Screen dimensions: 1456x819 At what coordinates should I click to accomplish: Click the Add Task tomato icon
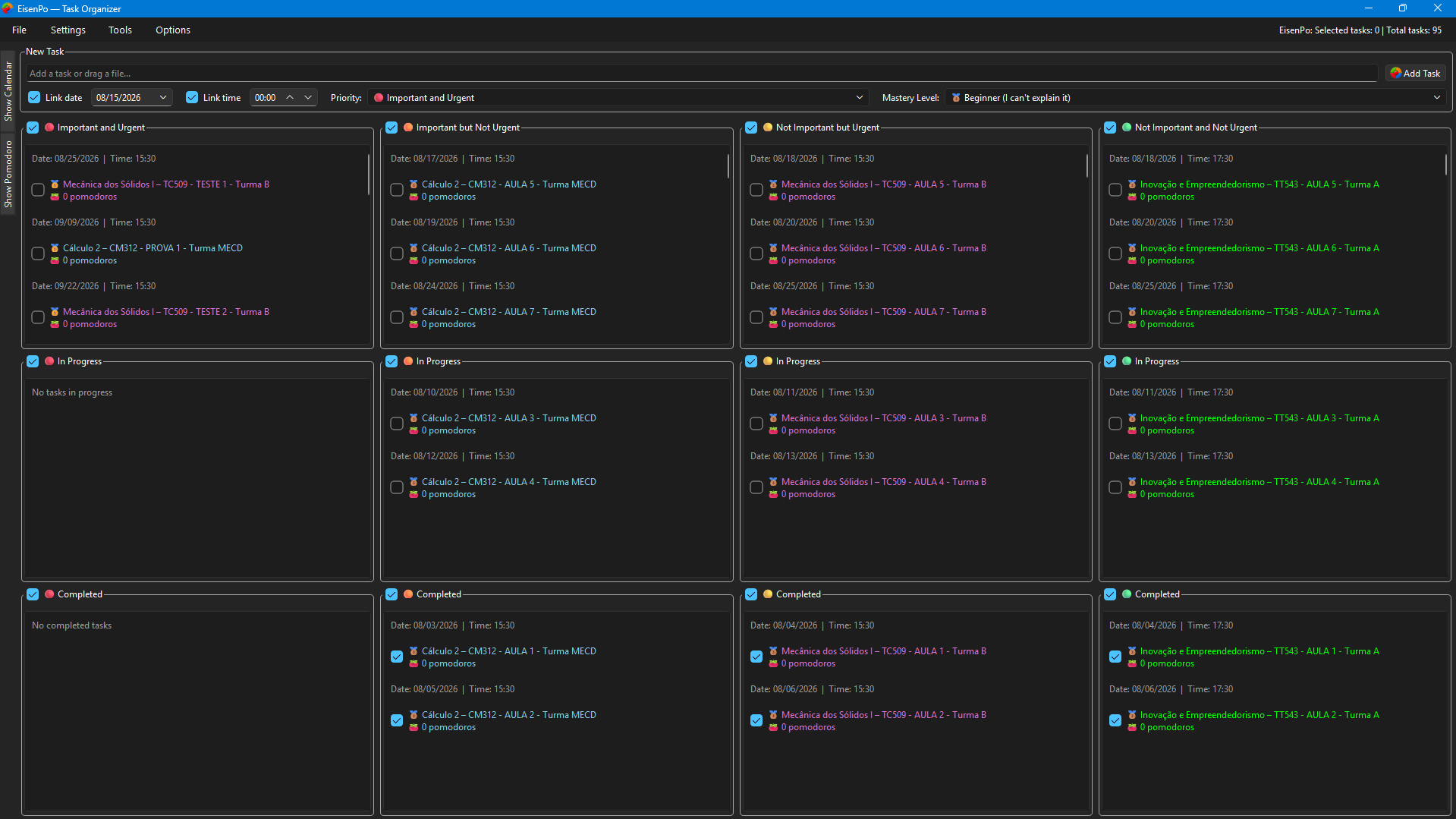coord(1395,74)
